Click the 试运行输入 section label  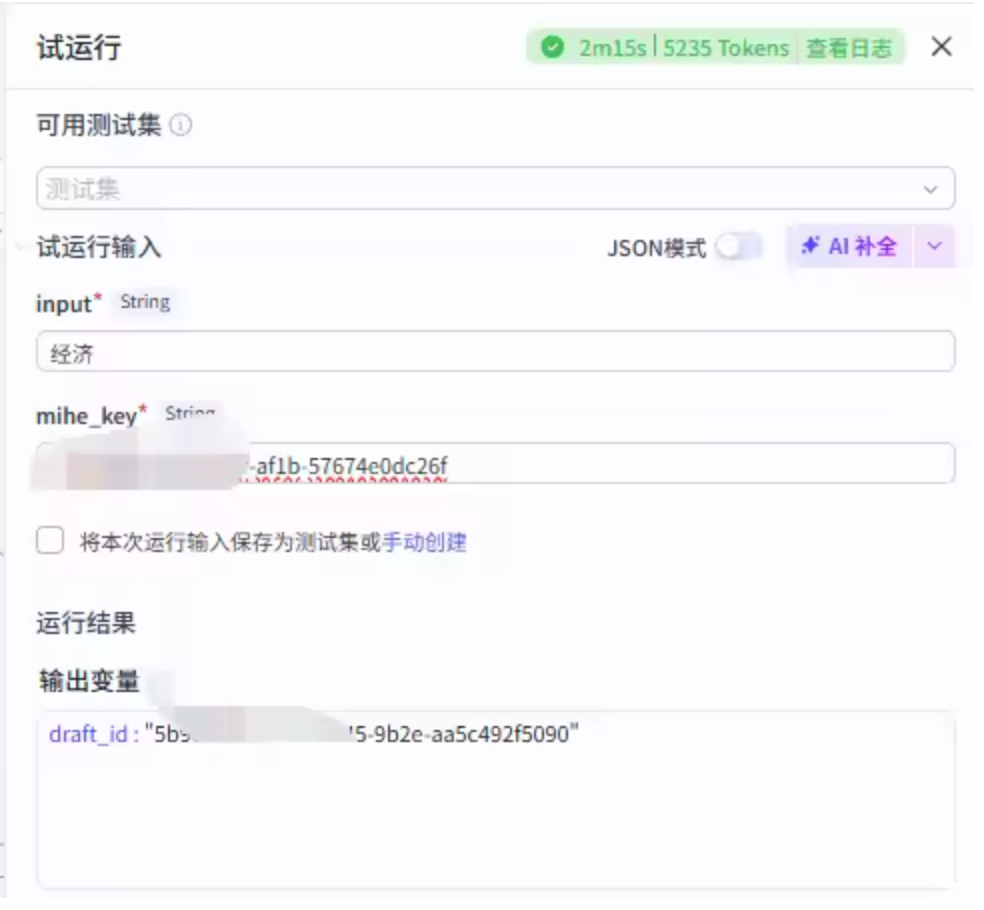(99, 247)
